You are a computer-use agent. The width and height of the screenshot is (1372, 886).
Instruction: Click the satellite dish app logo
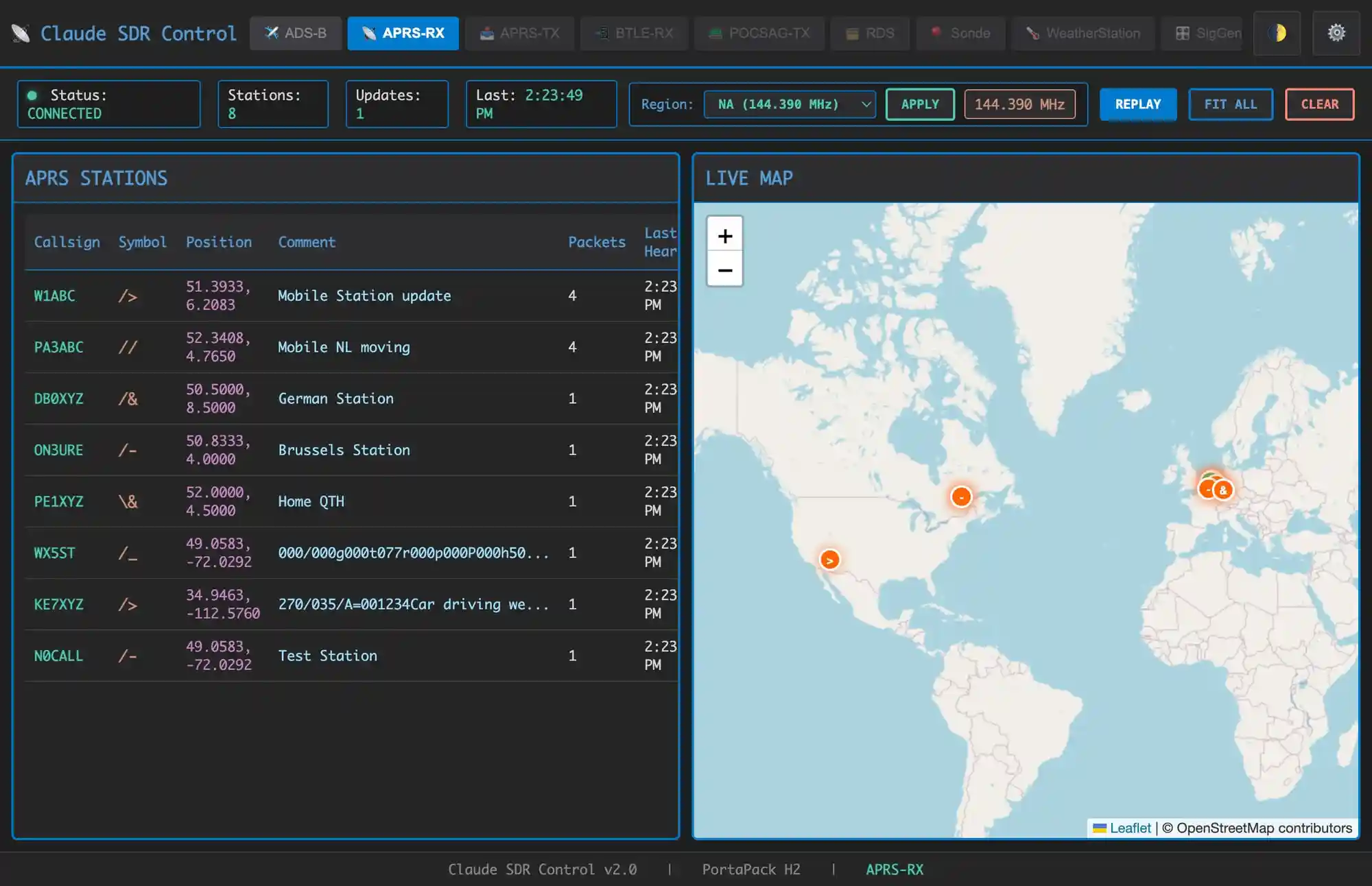pos(21,33)
